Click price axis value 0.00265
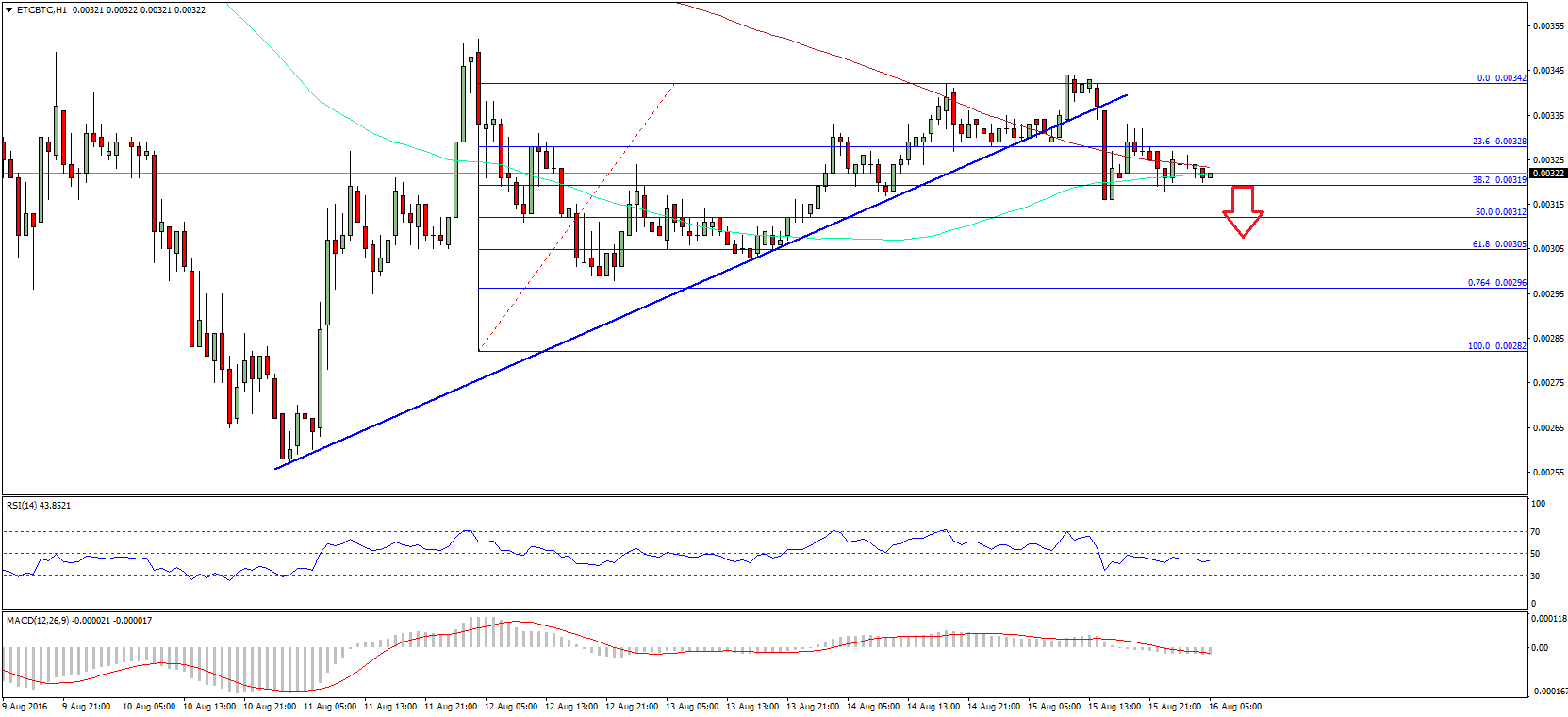 1549,428
